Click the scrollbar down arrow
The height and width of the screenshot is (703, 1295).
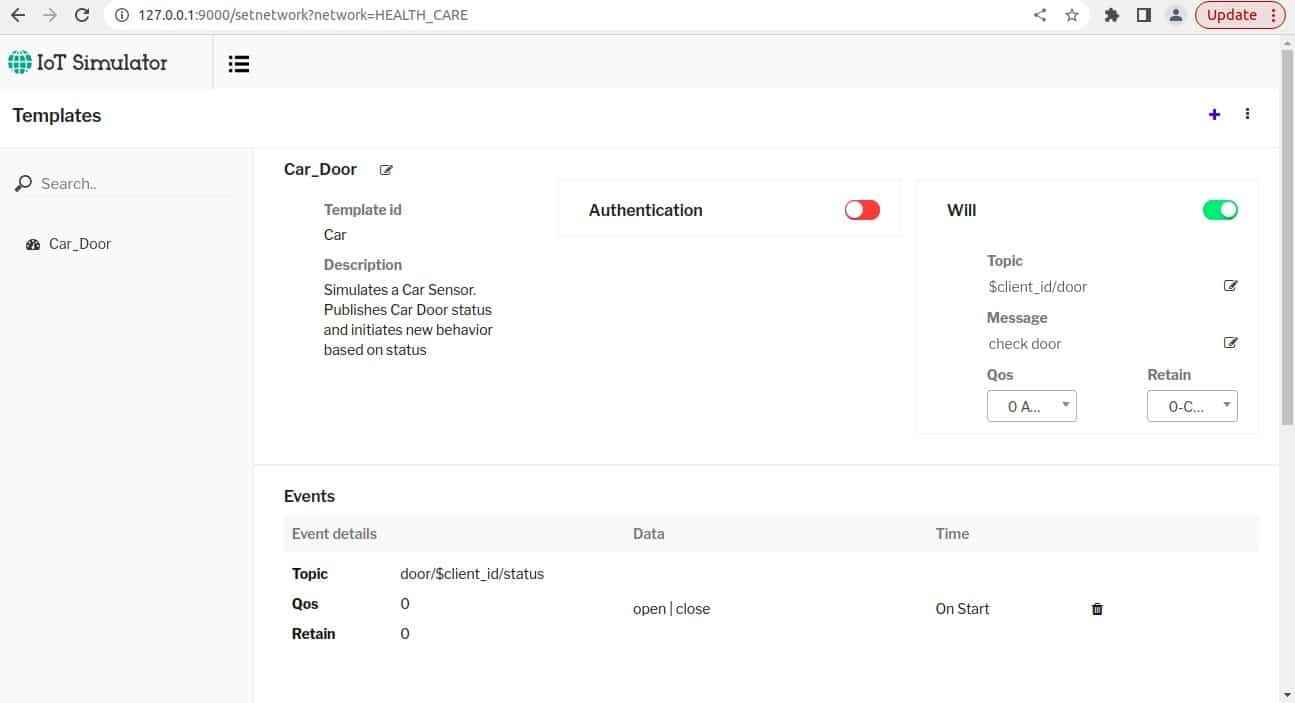tap(1287, 694)
